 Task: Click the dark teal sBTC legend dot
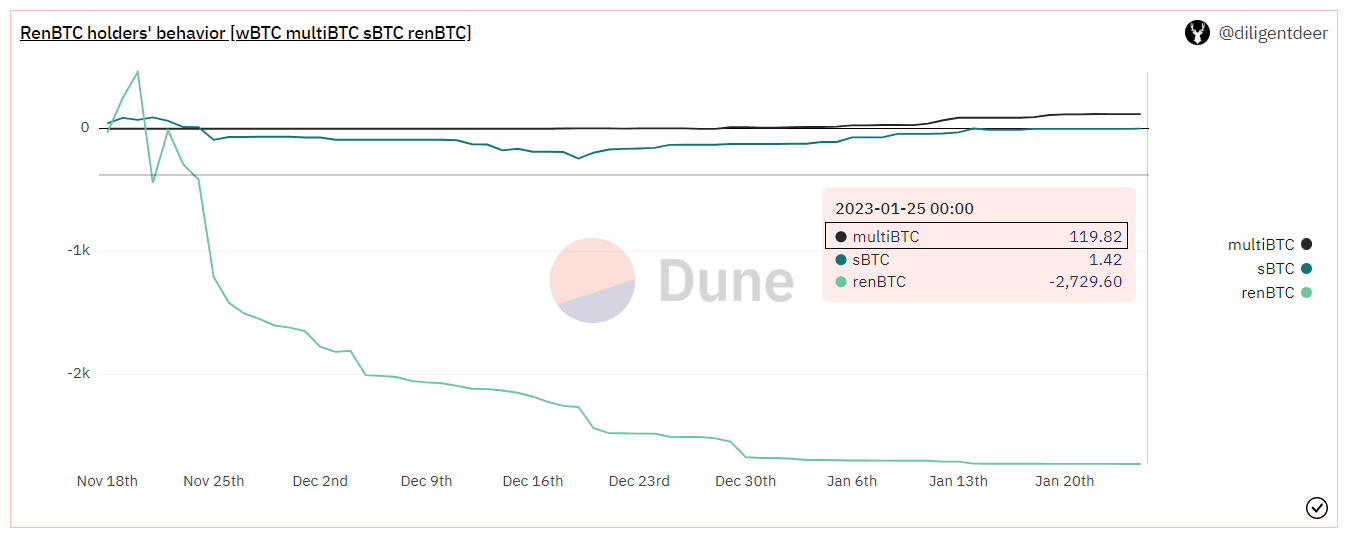click(1307, 269)
